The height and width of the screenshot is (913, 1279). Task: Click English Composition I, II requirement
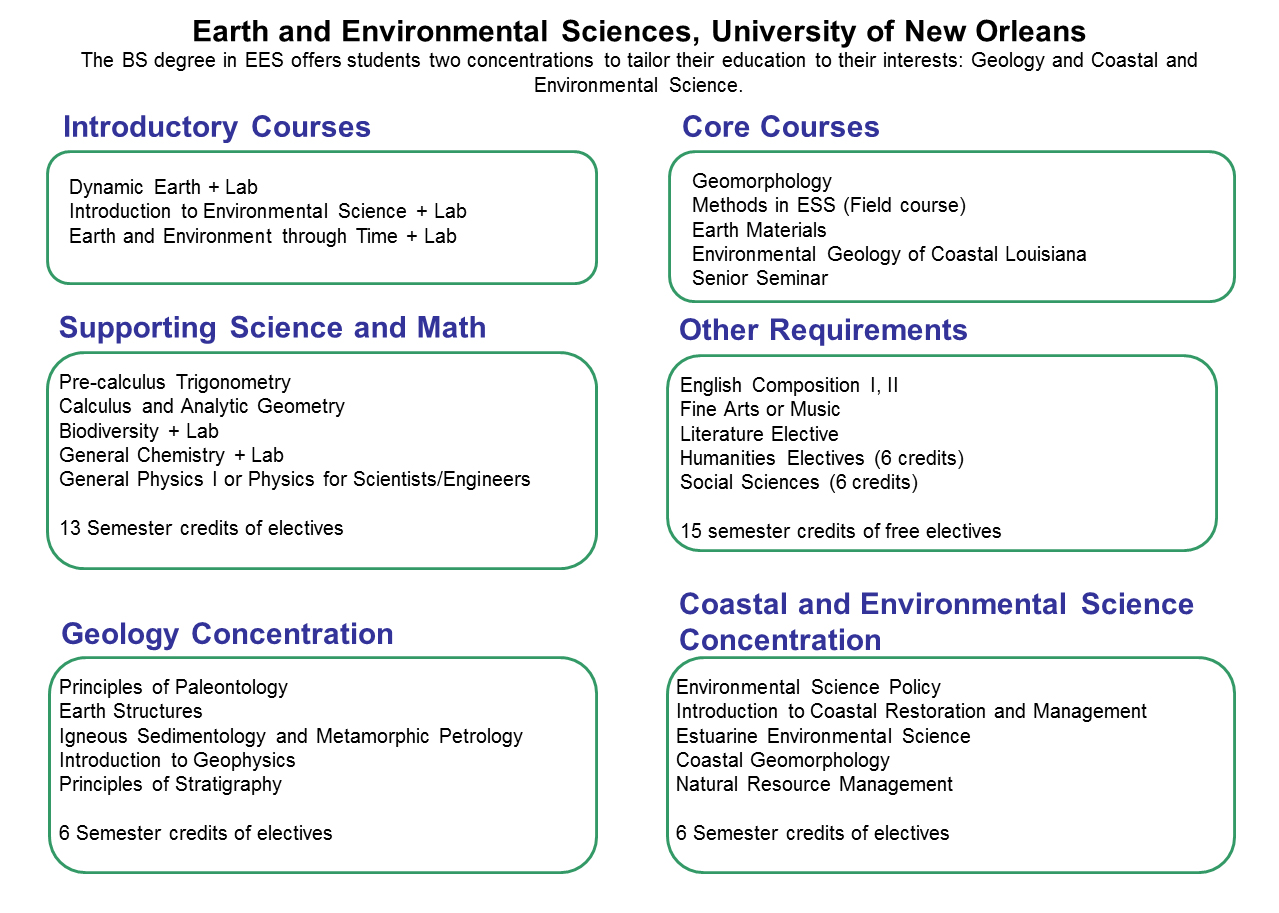click(x=788, y=385)
